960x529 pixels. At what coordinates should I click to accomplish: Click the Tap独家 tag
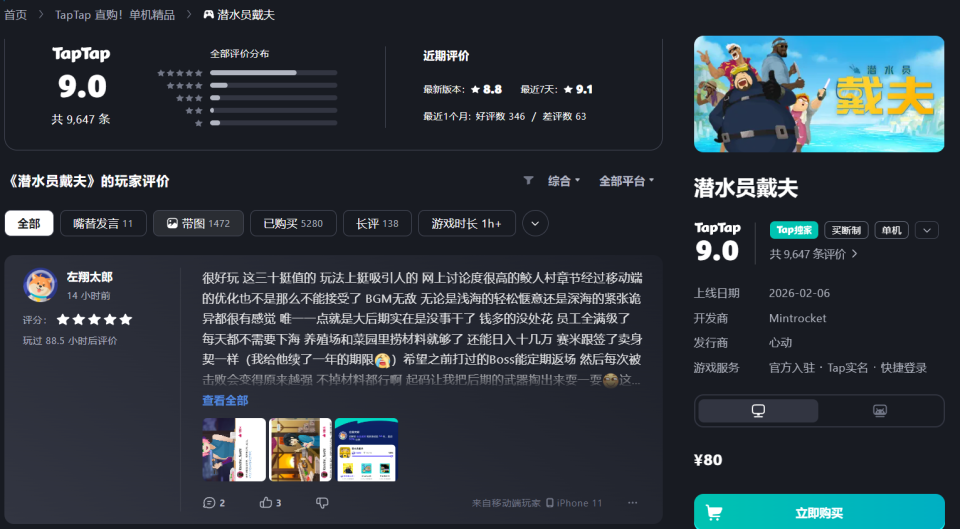point(794,230)
